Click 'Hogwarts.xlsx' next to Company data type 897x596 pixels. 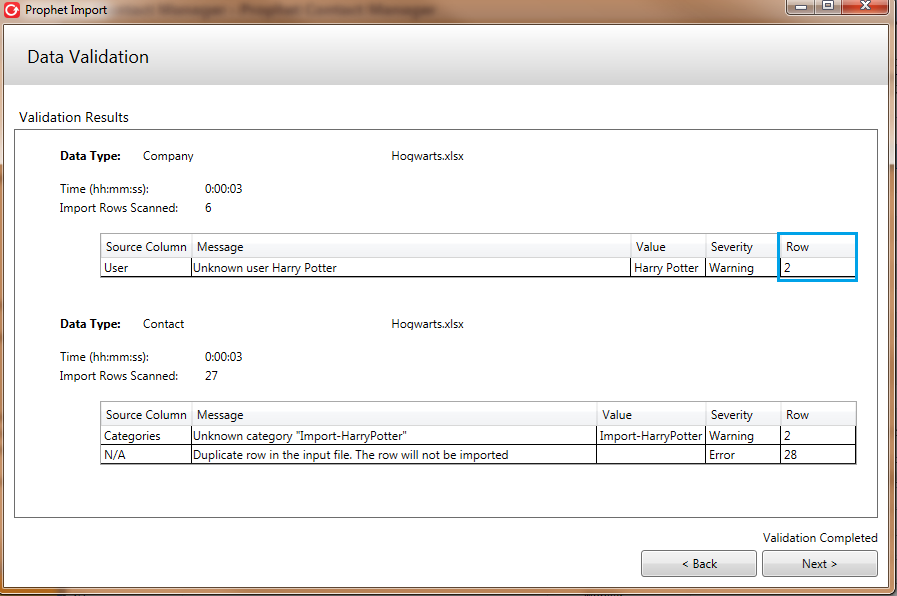(427, 156)
